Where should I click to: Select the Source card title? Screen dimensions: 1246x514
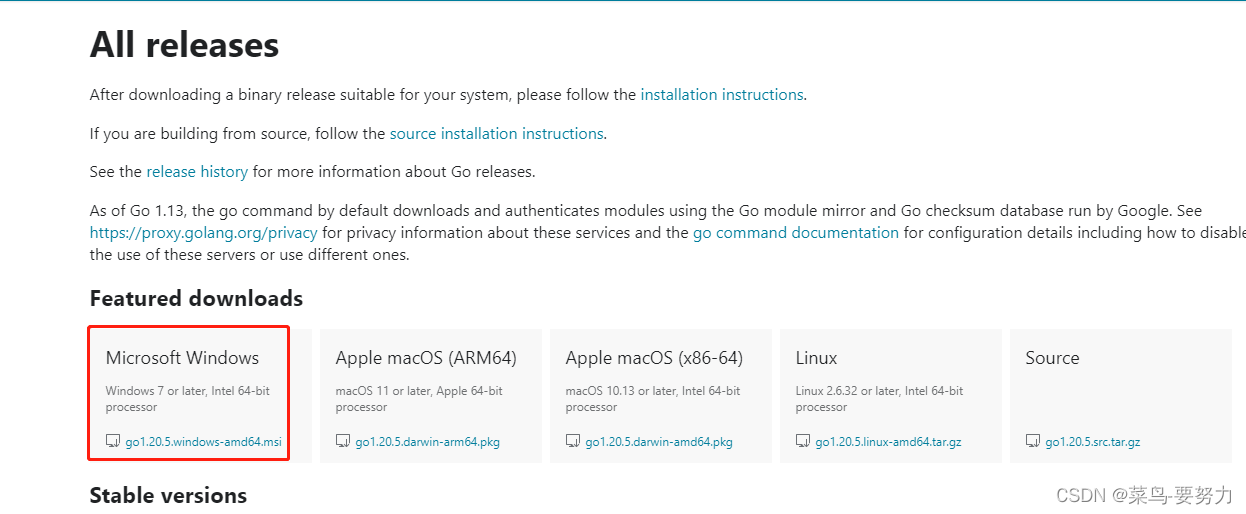pyautogui.click(x=1053, y=358)
